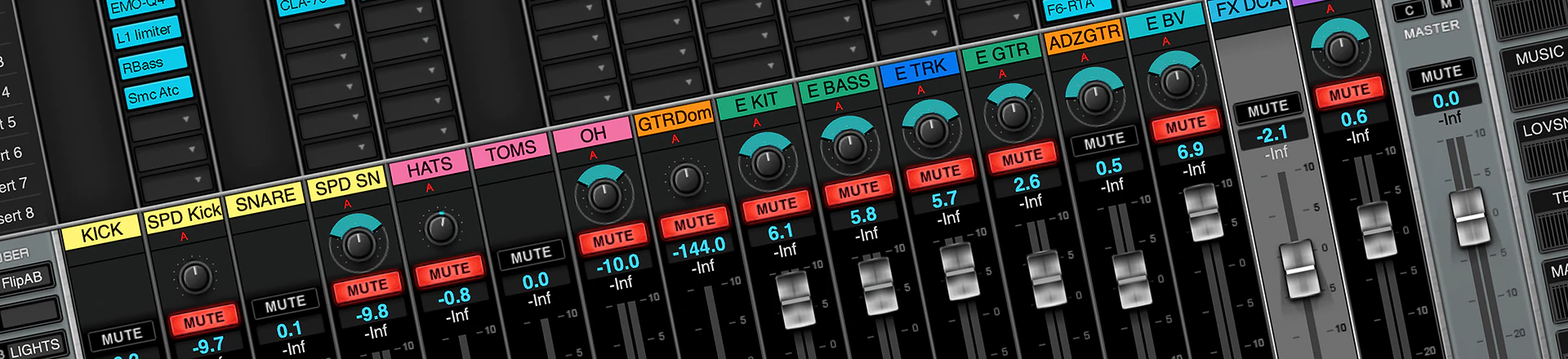Click the -2.1 value on FX DCA

coord(1272,134)
